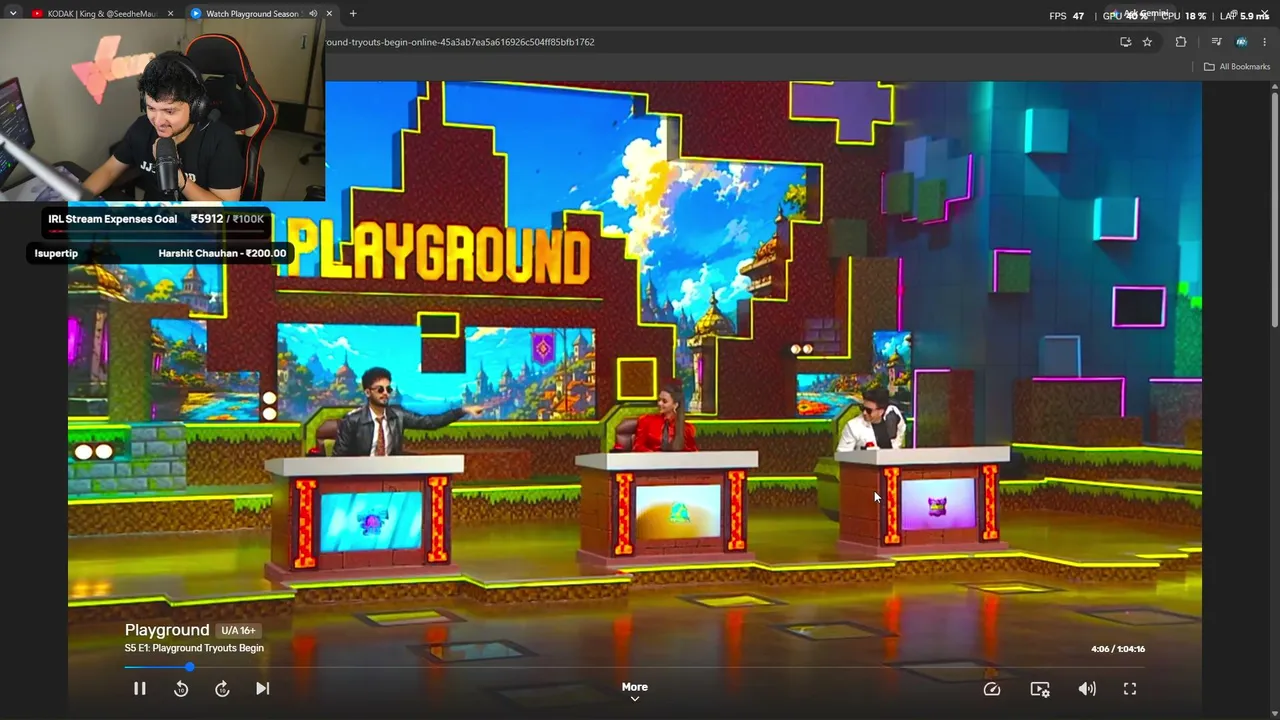Click the Playground show title
Image resolution: width=1280 pixels, height=720 pixels.
167,630
